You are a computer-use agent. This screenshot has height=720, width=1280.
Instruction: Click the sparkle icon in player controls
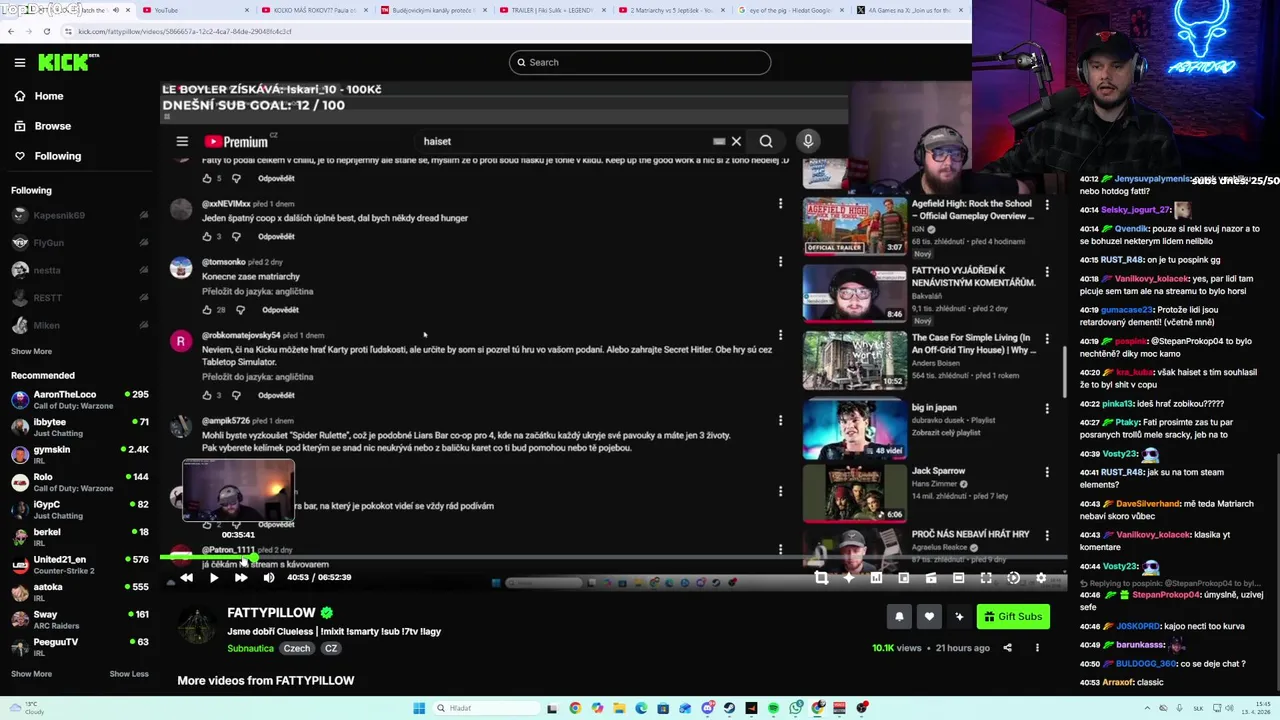[x=848, y=578]
